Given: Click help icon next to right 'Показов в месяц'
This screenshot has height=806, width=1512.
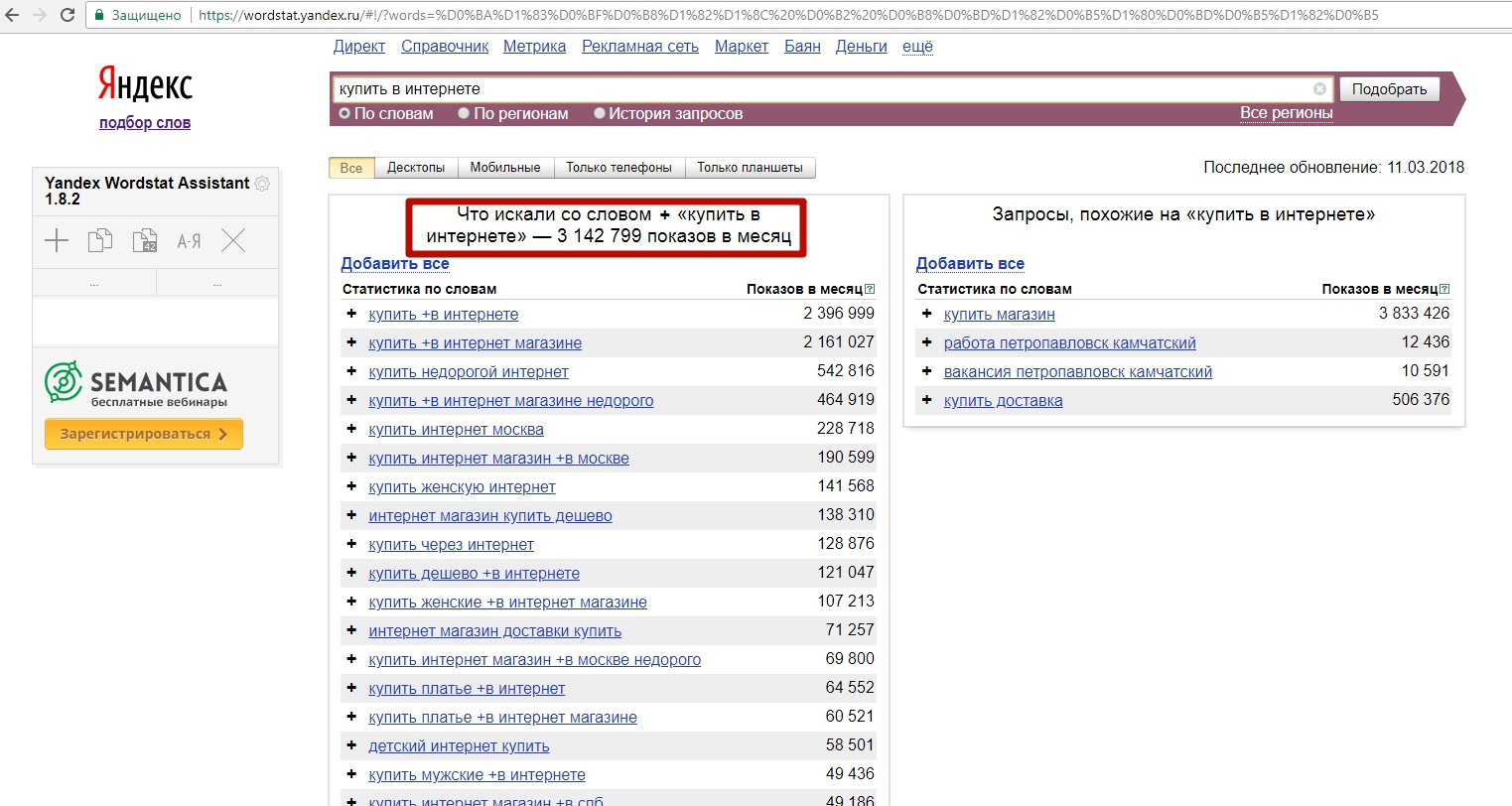Looking at the screenshot, I should [1444, 289].
